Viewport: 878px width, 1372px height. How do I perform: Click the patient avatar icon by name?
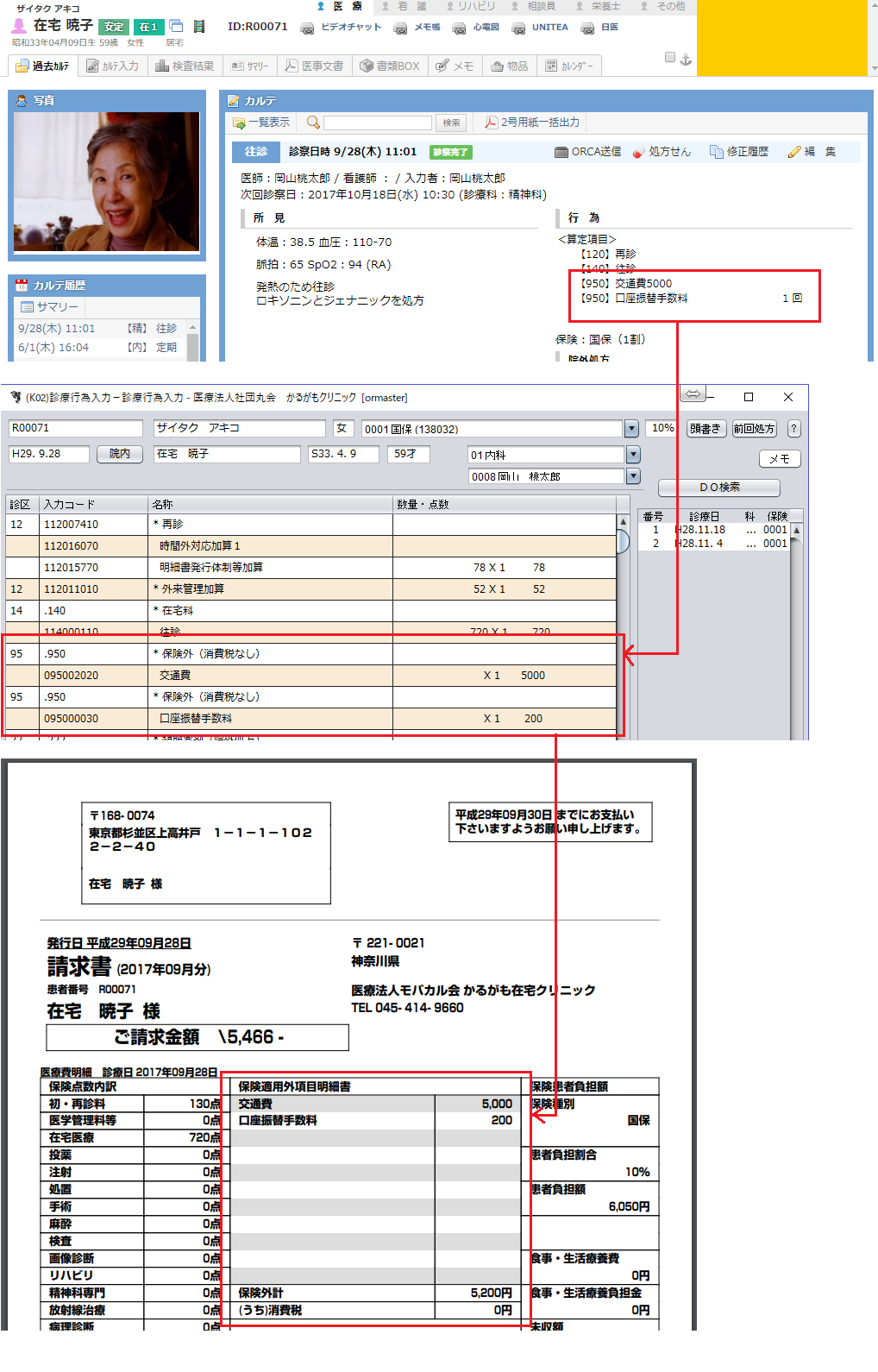tap(19, 26)
